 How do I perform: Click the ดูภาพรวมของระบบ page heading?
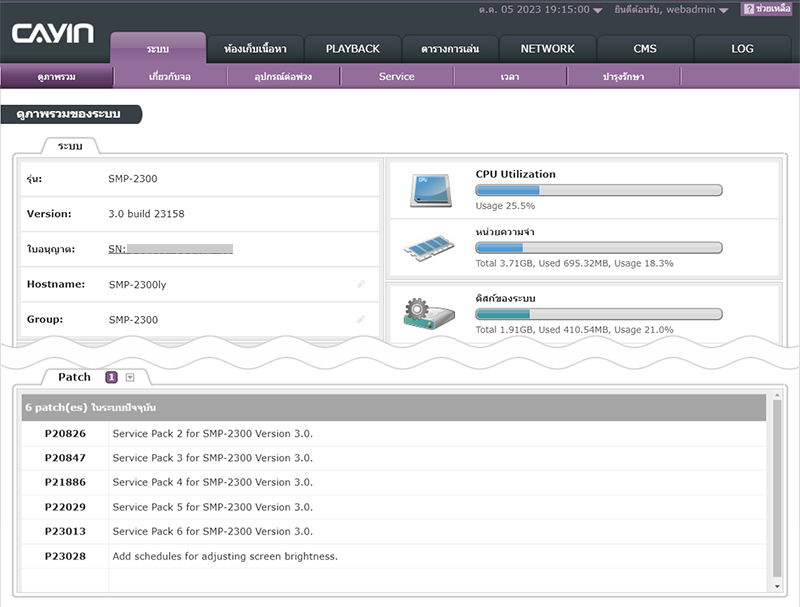(x=69, y=114)
